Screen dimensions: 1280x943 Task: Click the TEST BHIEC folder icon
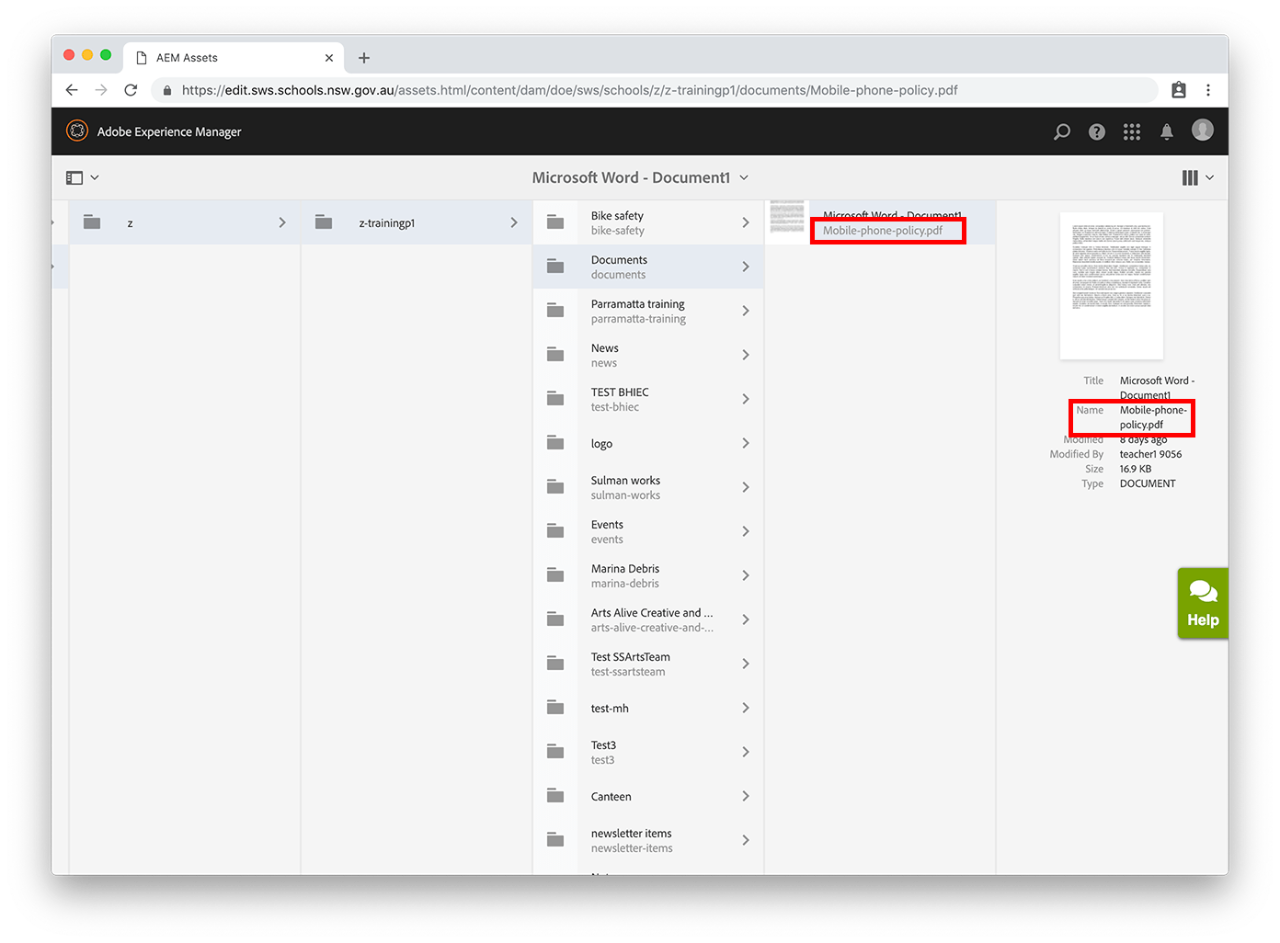click(555, 399)
